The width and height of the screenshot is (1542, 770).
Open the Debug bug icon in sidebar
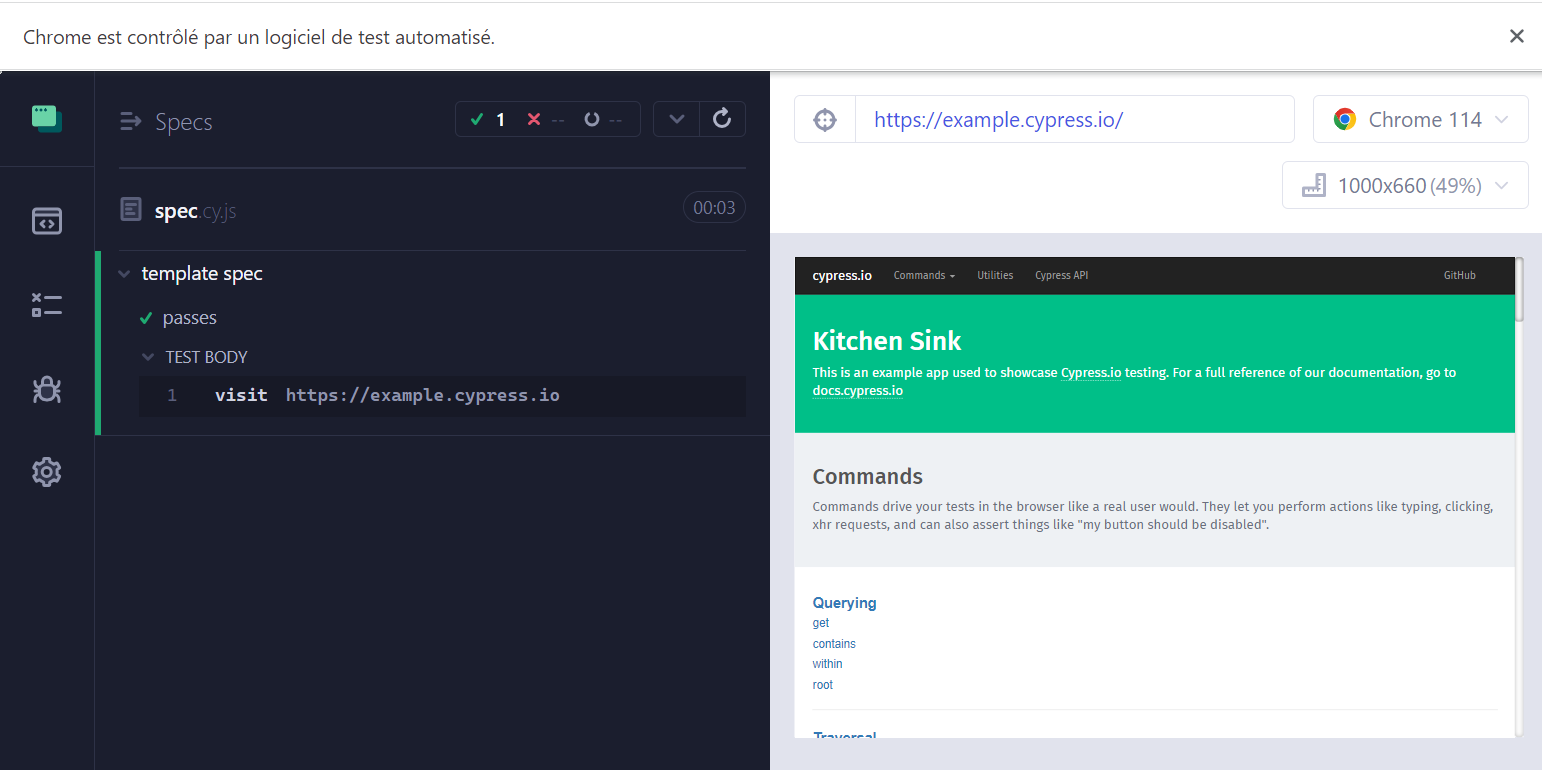click(47, 389)
